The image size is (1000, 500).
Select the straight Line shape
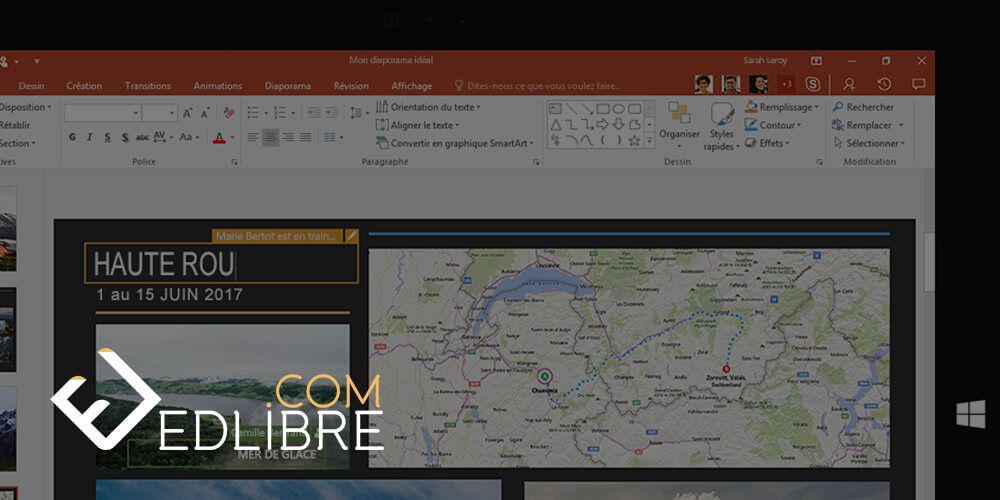pos(571,108)
